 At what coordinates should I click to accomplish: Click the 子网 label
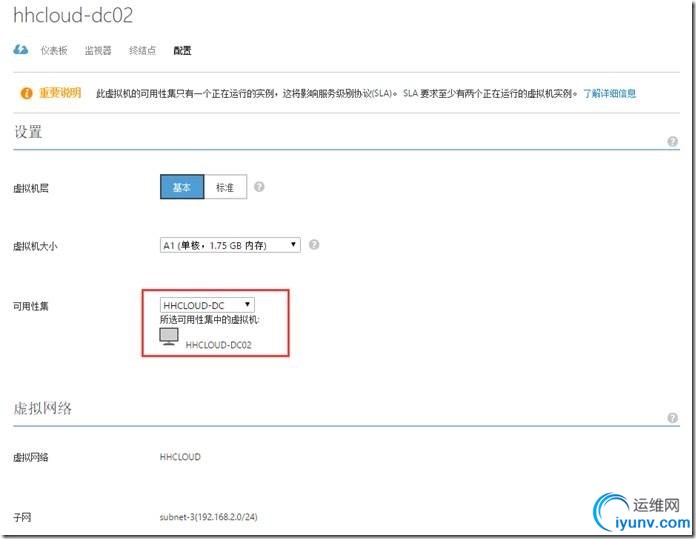(22, 517)
